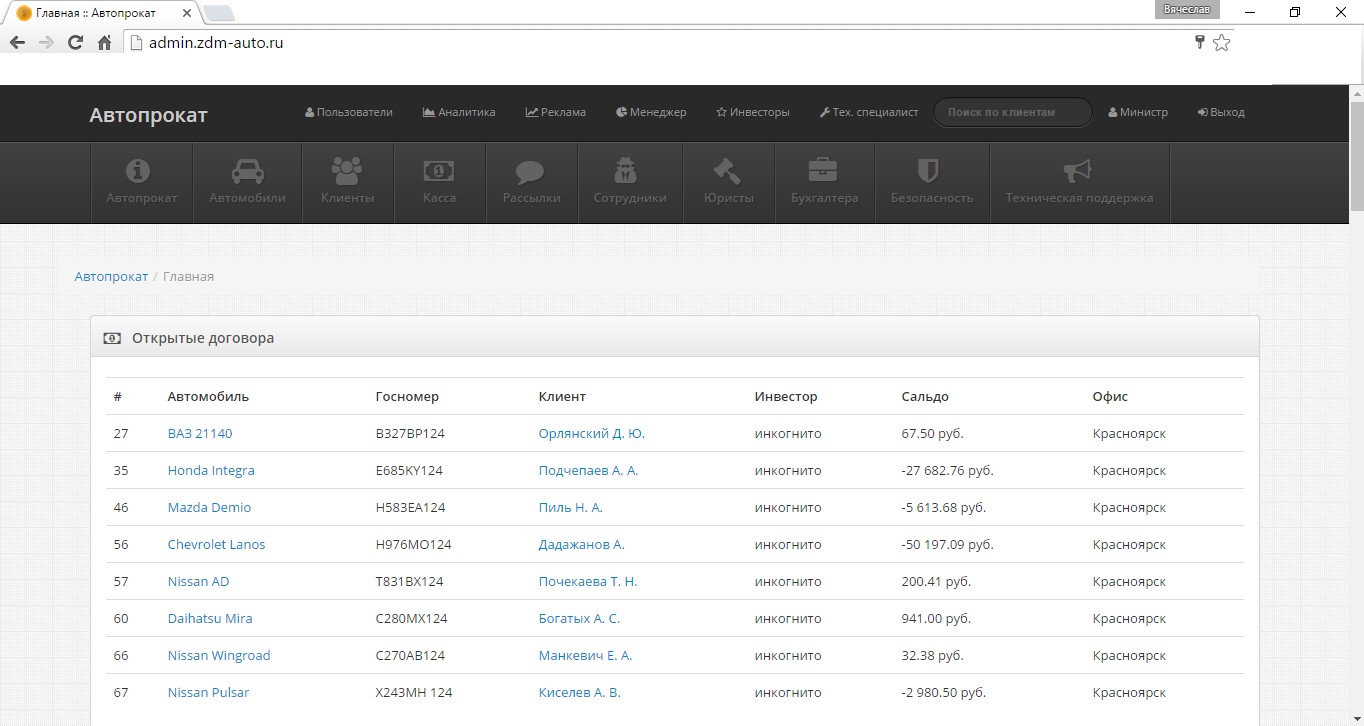Open the Юристы gavel icon section
The image size is (1364, 726).
[728, 182]
